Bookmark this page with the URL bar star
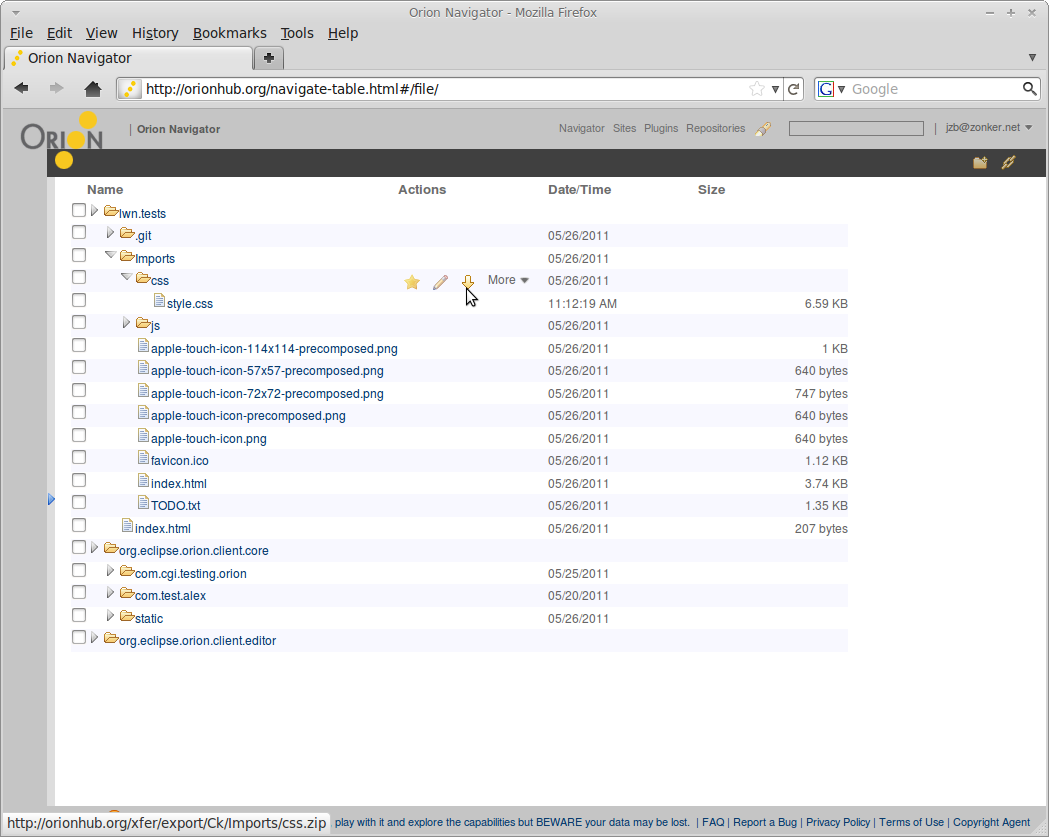Screen dimensions: 1049x837 click(x=757, y=89)
